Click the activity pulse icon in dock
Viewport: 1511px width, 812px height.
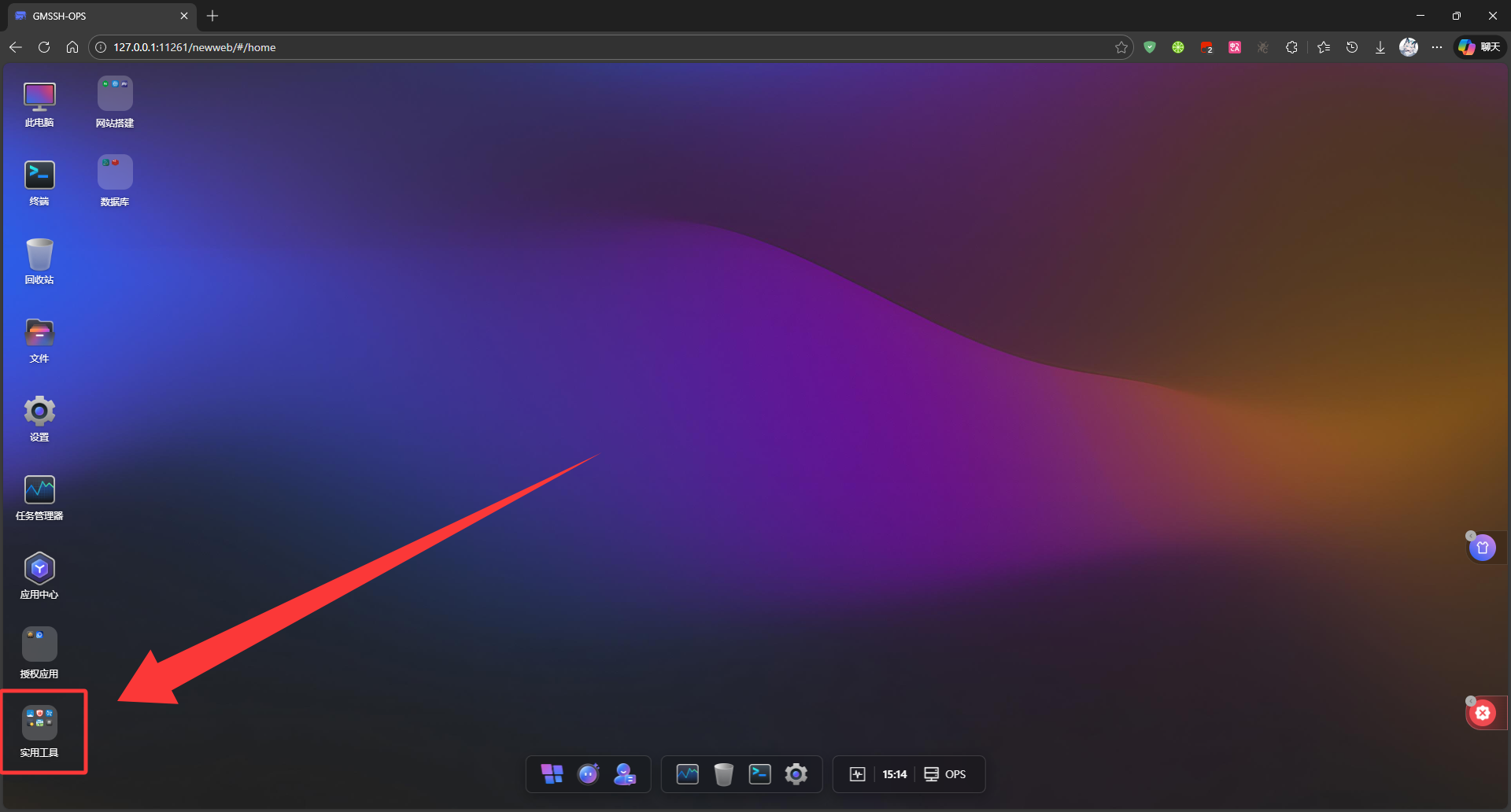[858, 774]
